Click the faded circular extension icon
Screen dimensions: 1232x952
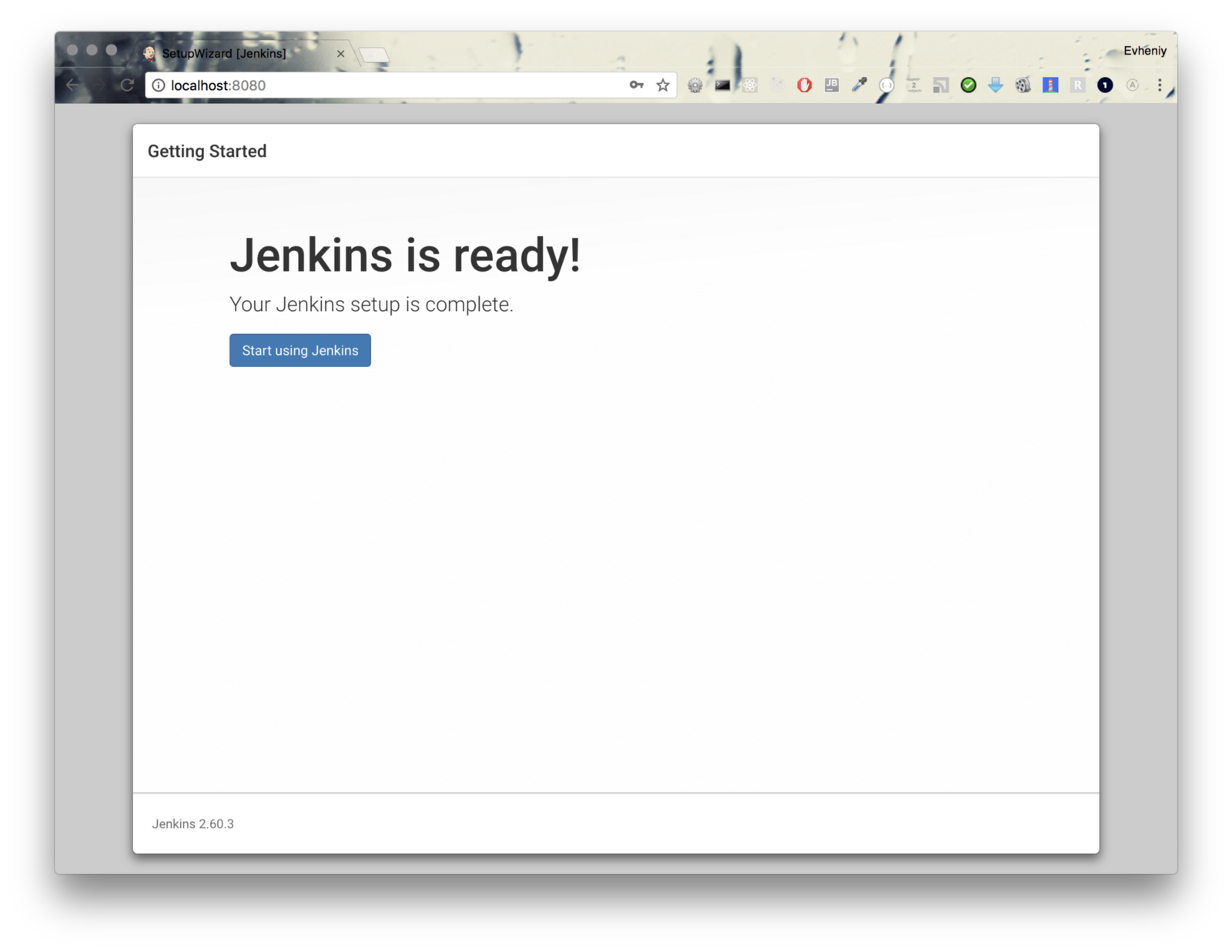(x=777, y=85)
